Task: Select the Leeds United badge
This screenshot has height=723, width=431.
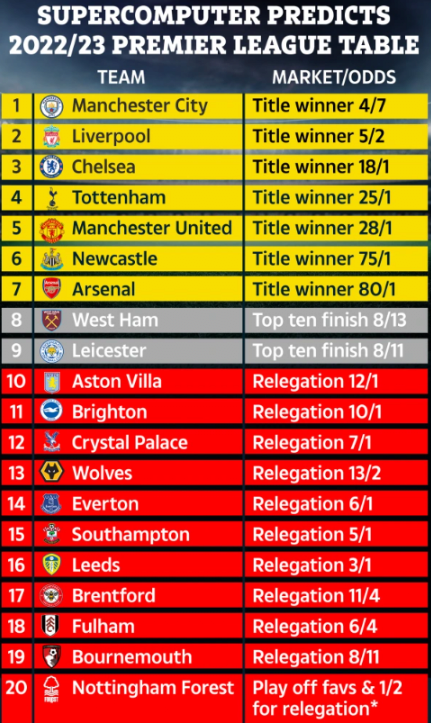Action: point(51,564)
